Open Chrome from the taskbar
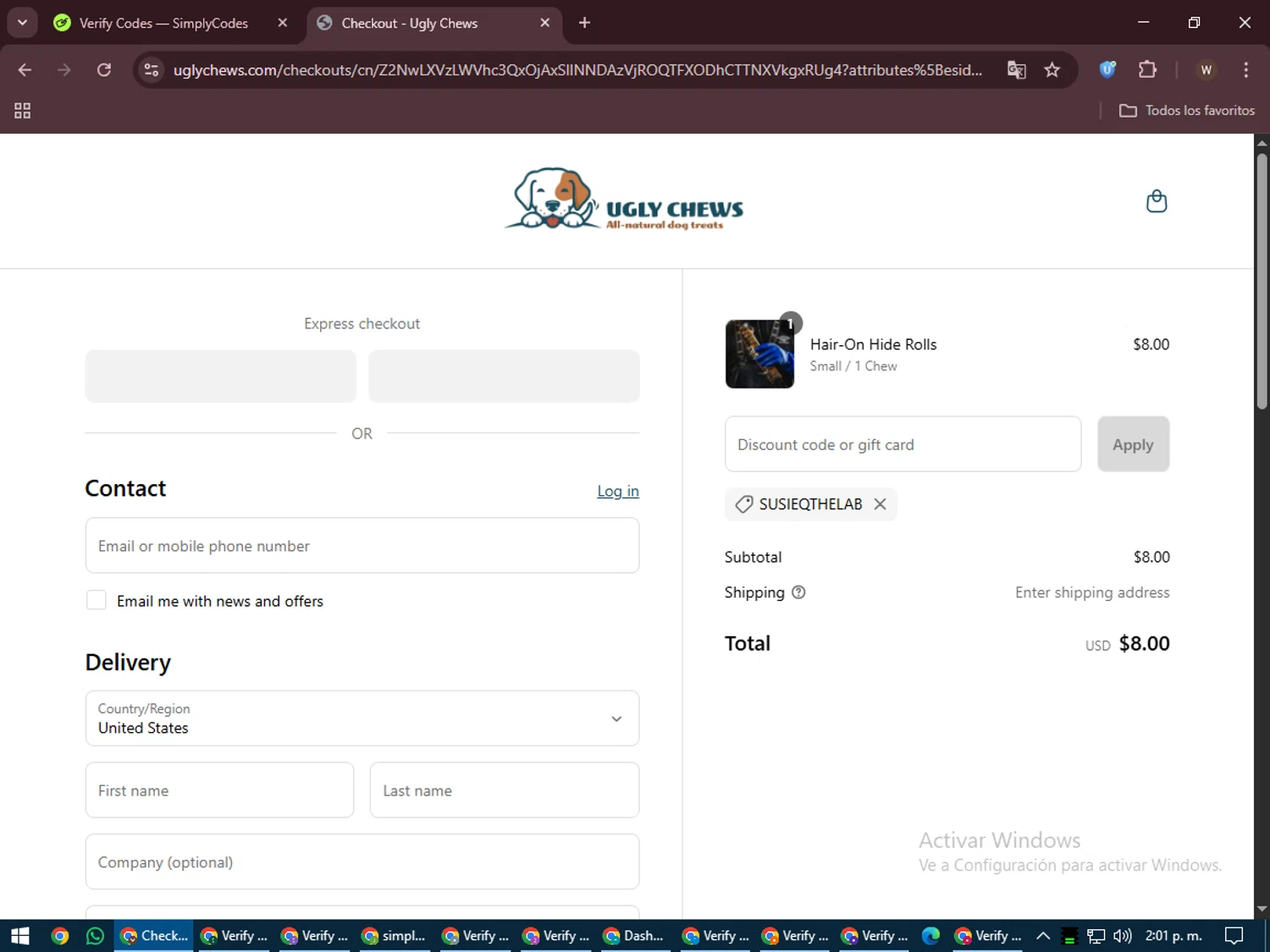The image size is (1270, 952). 59,936
